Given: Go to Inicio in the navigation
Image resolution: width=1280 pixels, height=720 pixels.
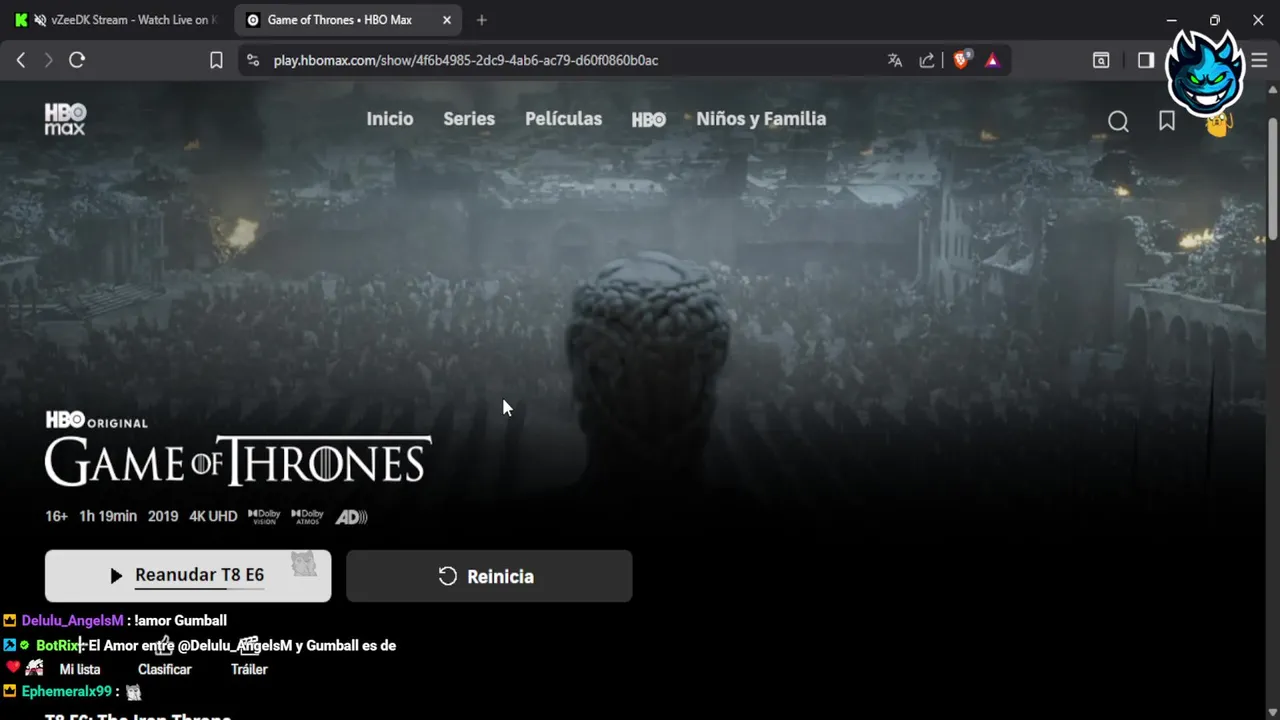Looking at the screenshot, I should (x=390, y=119).
